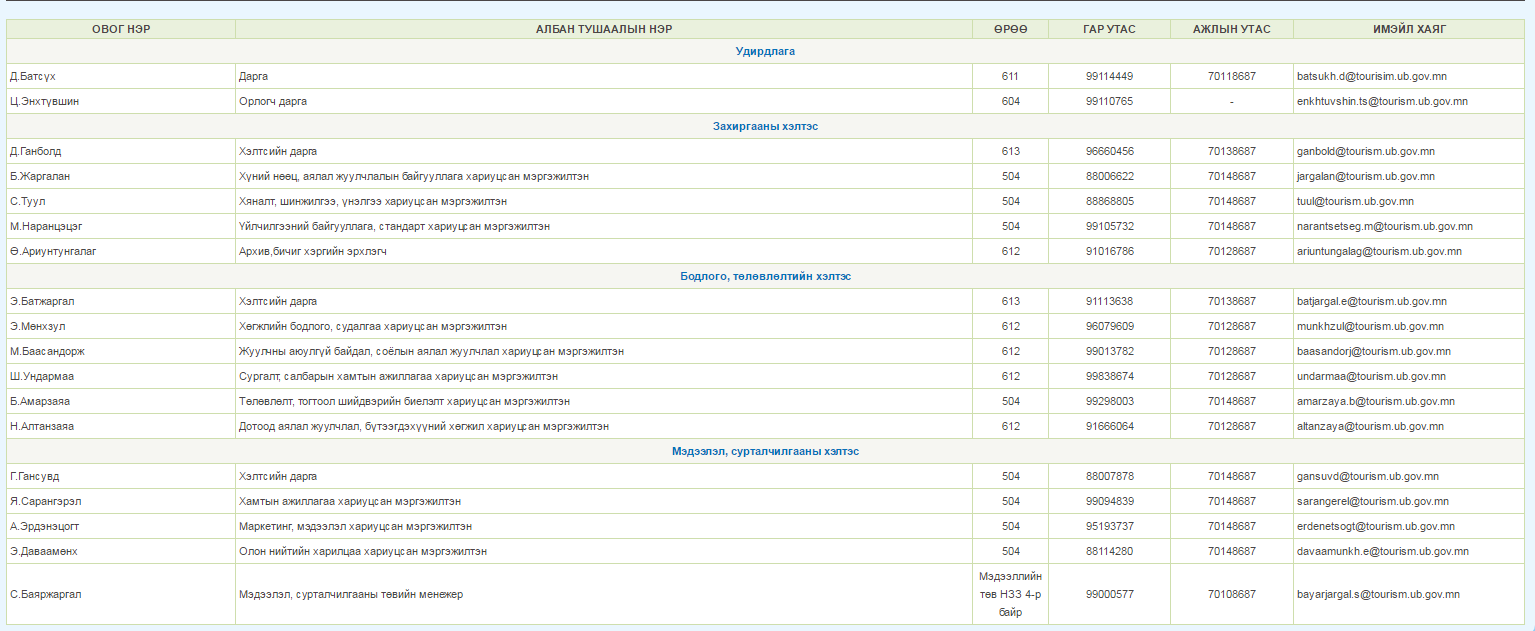Click mobile number 99000577

pos(1109,594)
